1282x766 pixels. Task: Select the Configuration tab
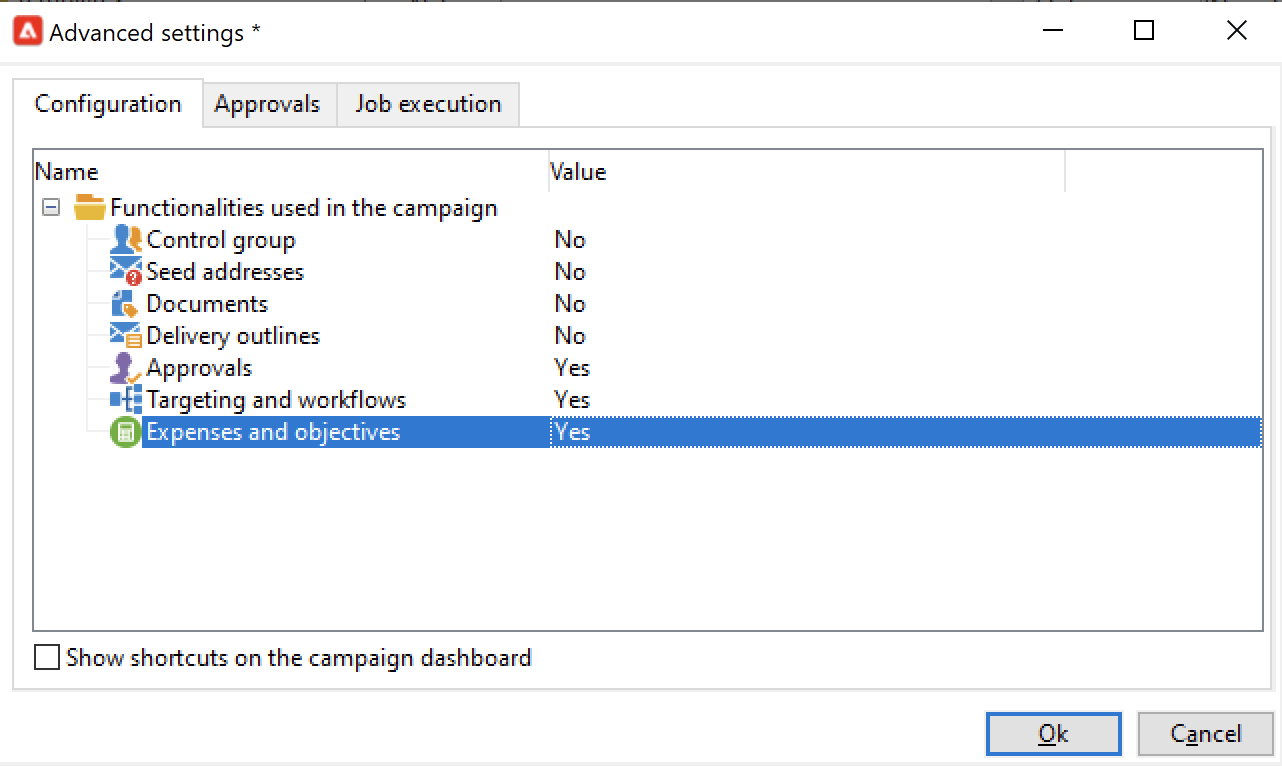pos(108,104)
